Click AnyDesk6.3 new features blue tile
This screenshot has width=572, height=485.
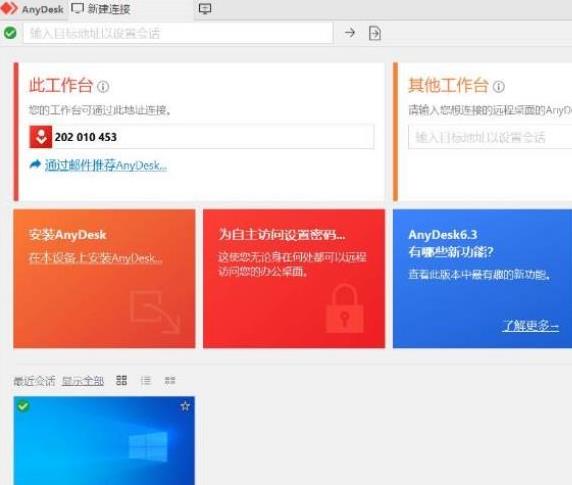pos(482,279)
